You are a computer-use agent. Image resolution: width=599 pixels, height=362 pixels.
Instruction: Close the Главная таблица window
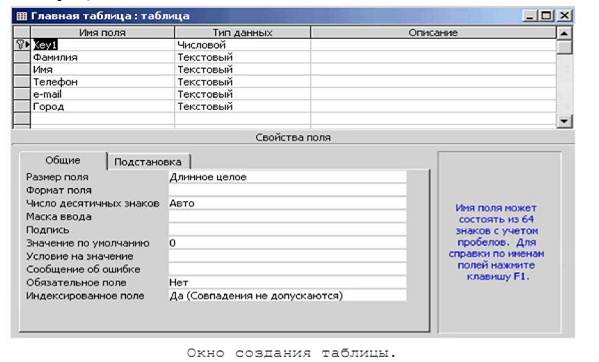point(564,16)
